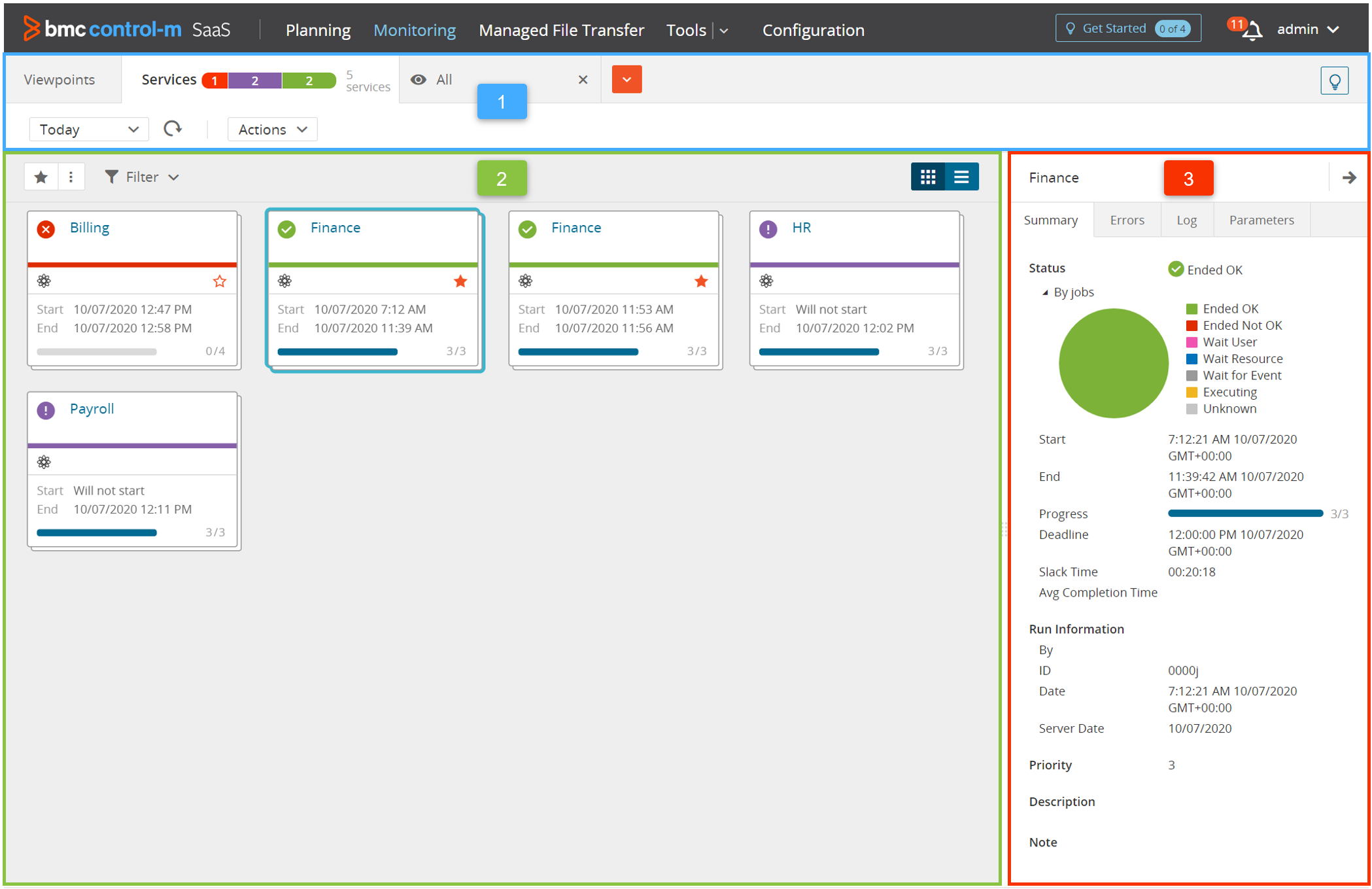Open the Filter dropdown
The width and height of the screenshot is (1372, 889).
tap(142, 177)
